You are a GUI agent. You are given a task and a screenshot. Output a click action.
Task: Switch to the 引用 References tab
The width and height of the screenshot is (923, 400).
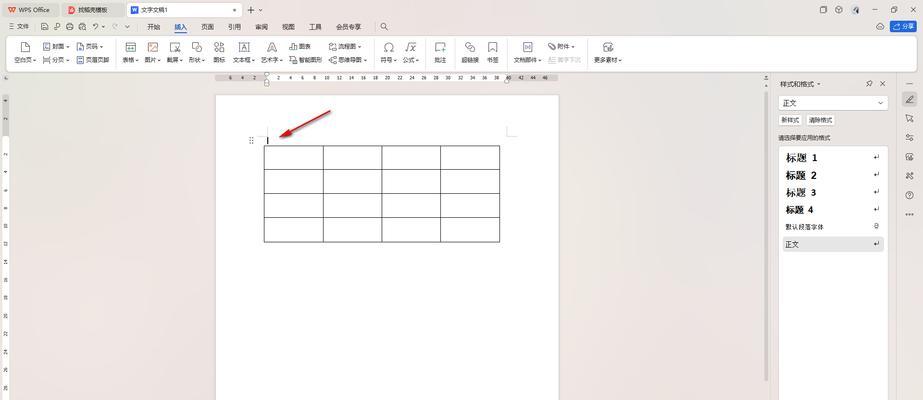point(234,27)
